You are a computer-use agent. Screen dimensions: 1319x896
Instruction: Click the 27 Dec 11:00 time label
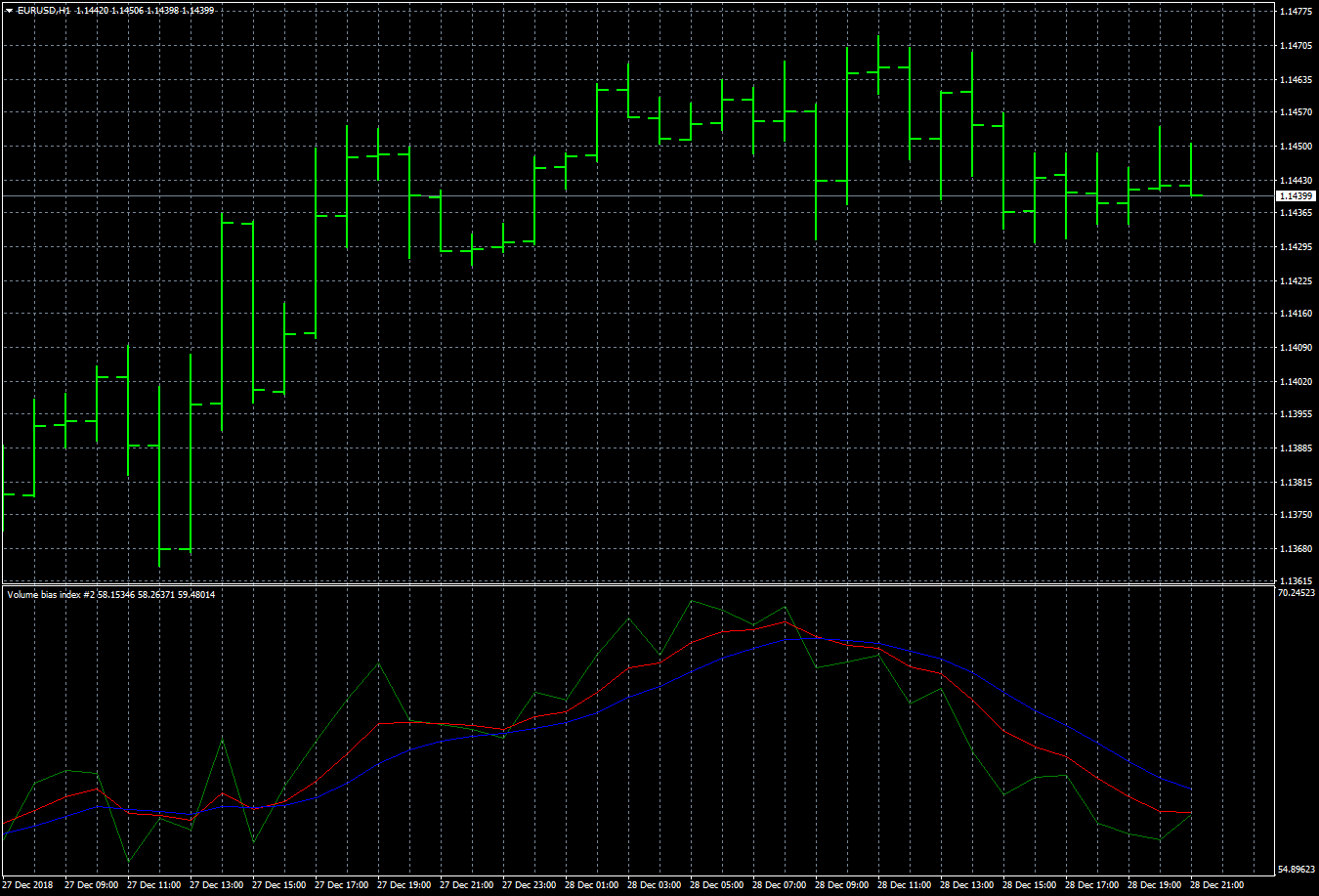tap(153, 885)
